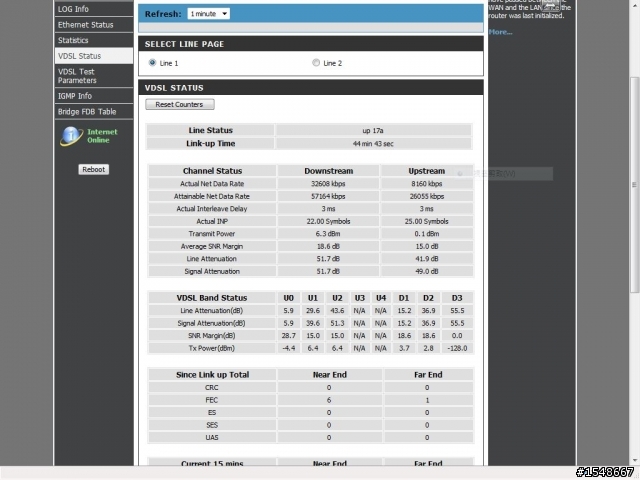Click the 'SELECT LINE PAGE' section title
Screen dimensions: 640x480
184,44
